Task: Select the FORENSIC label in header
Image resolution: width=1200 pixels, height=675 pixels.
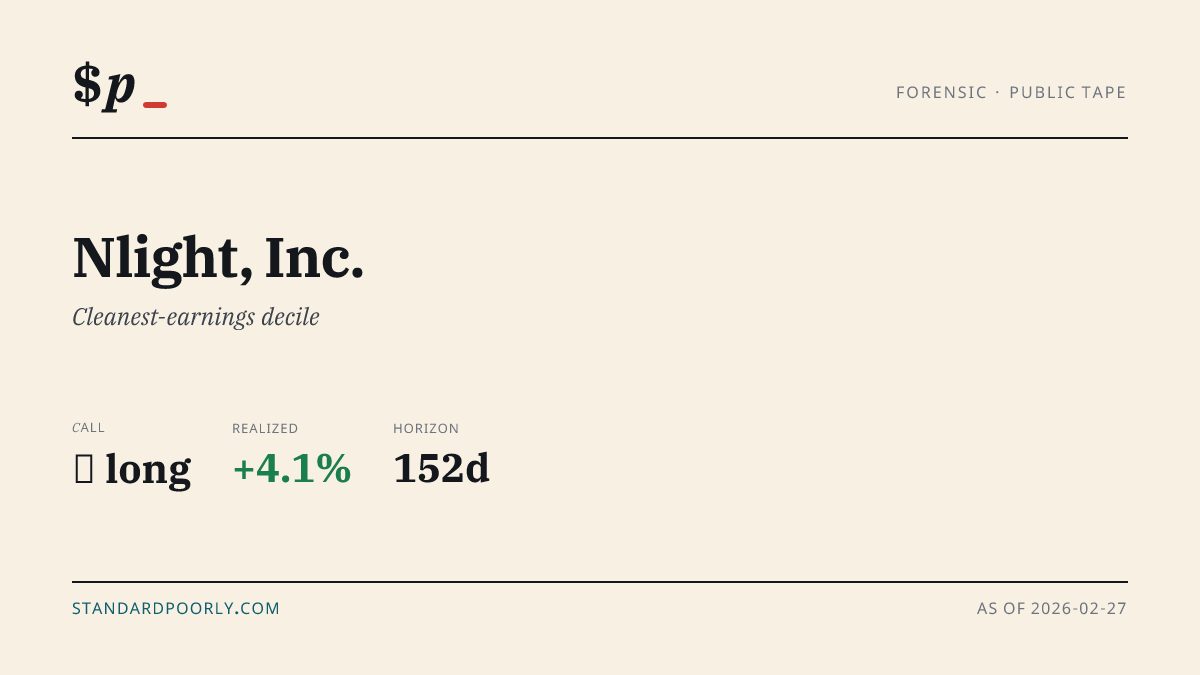Action: 941,93
